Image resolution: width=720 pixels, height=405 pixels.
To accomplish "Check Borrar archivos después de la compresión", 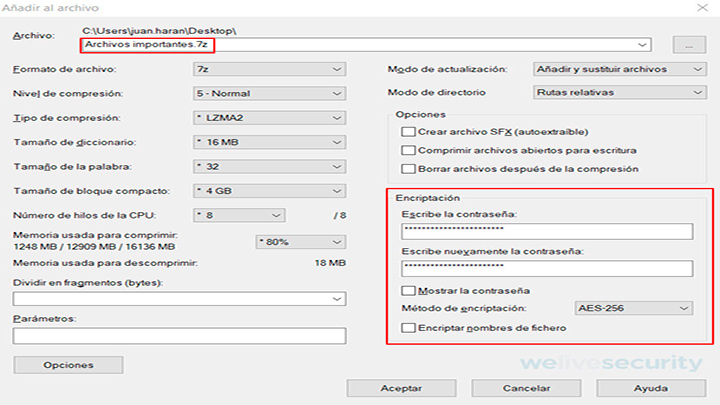I will coord(407,168).
